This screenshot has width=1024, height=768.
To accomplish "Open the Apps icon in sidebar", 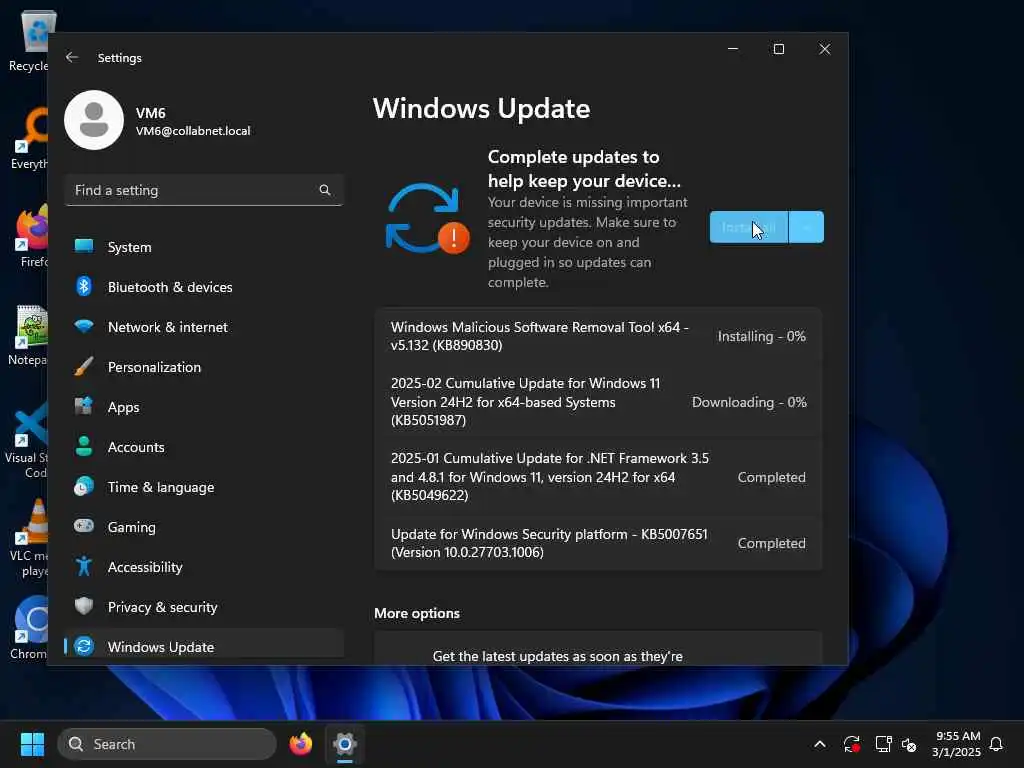I will click(84, 406).
